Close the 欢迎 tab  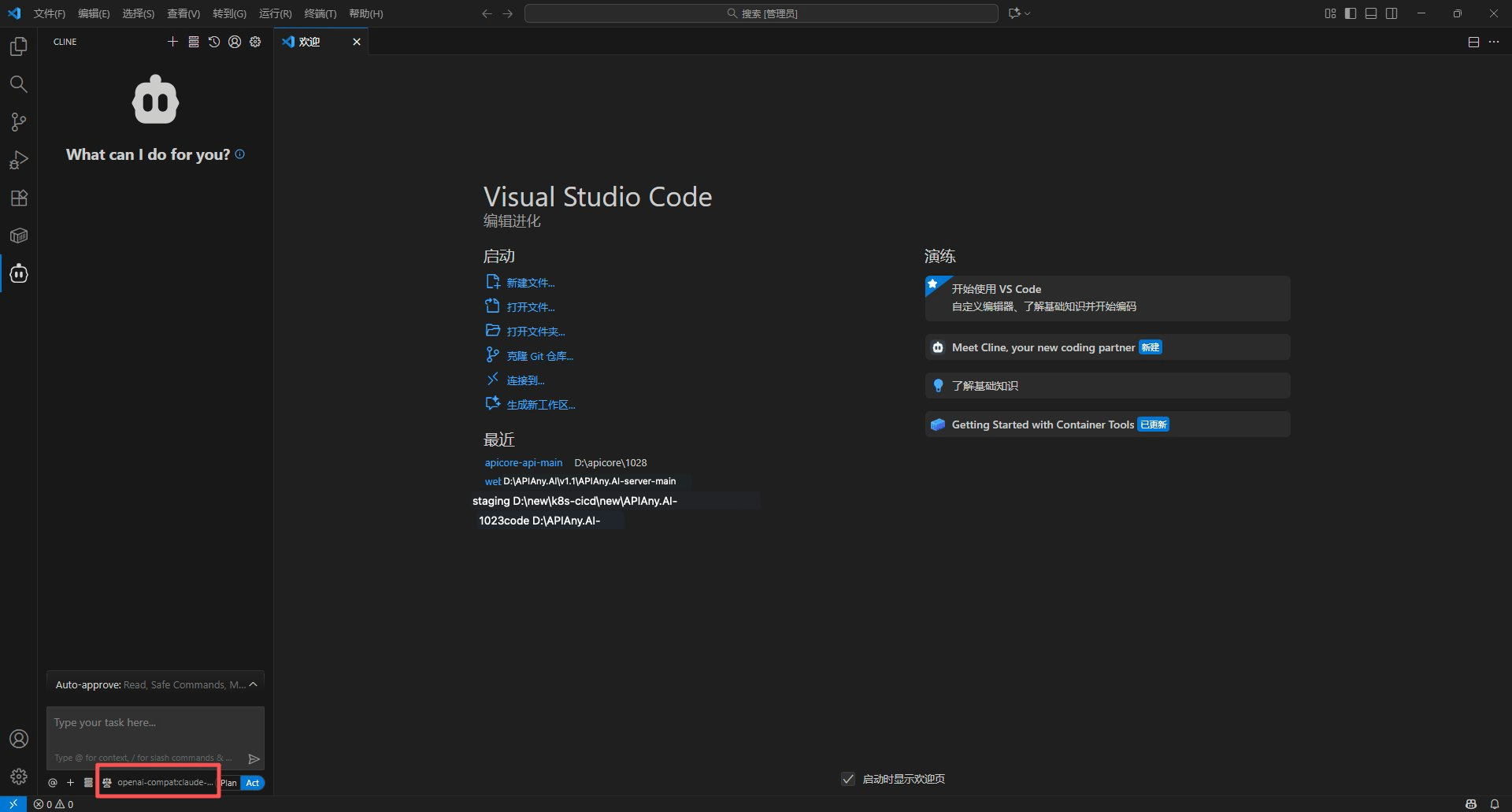coord(357,42)
